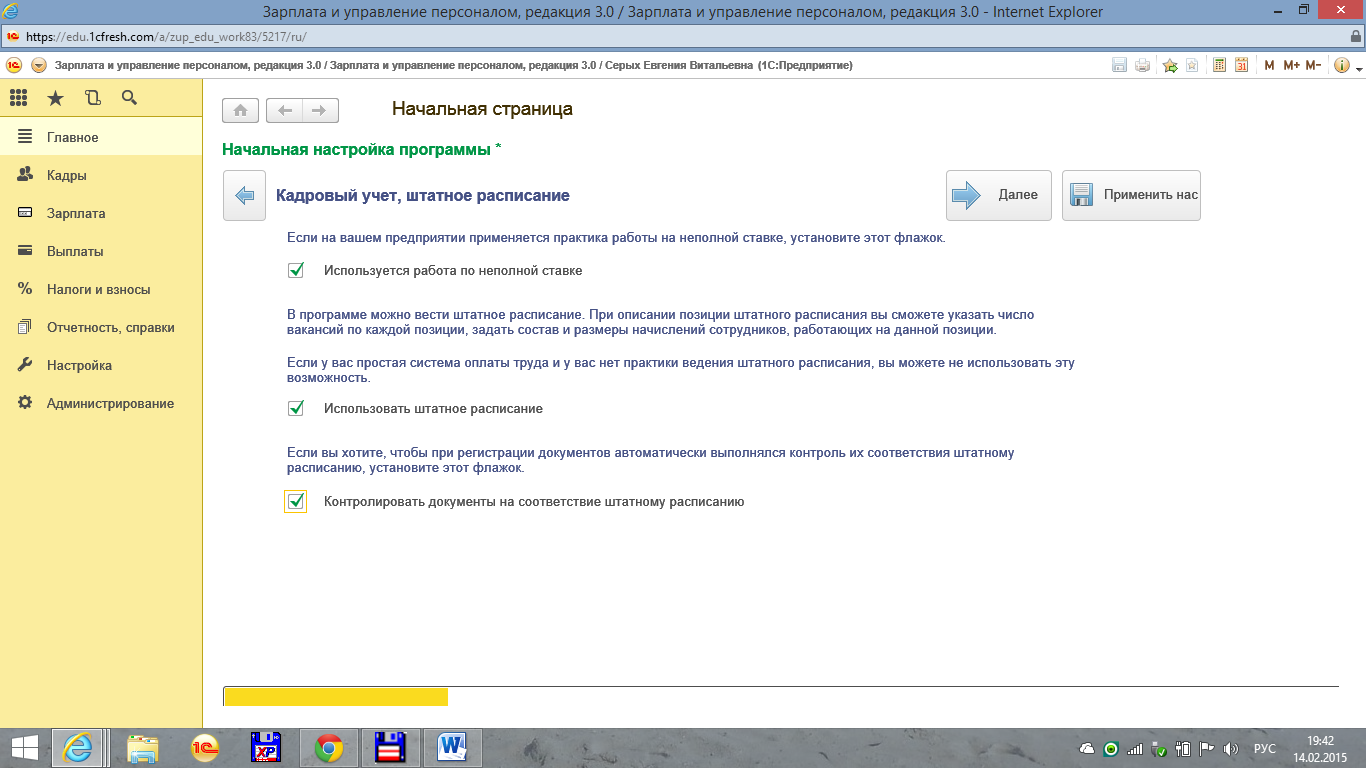Image resolution: width=1366 pixels, height=768 pixels.
Task: Add page to favorites document-star icon
Action: 1192,65
